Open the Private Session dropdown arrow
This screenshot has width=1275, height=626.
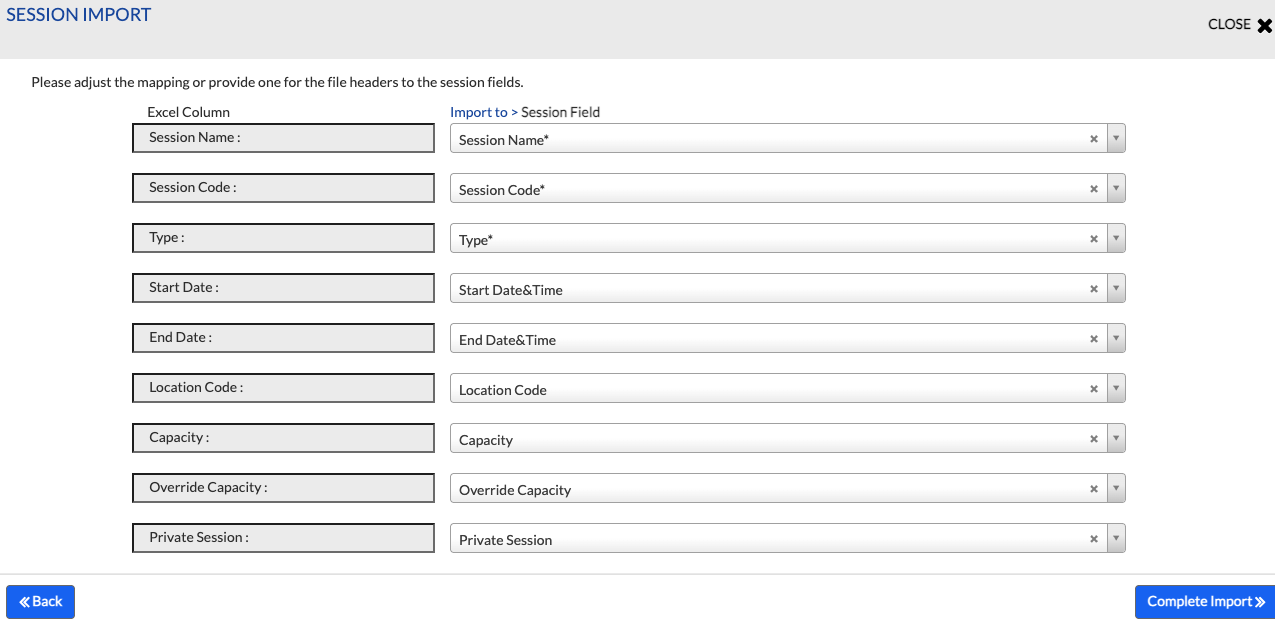tap(1117, 539)
